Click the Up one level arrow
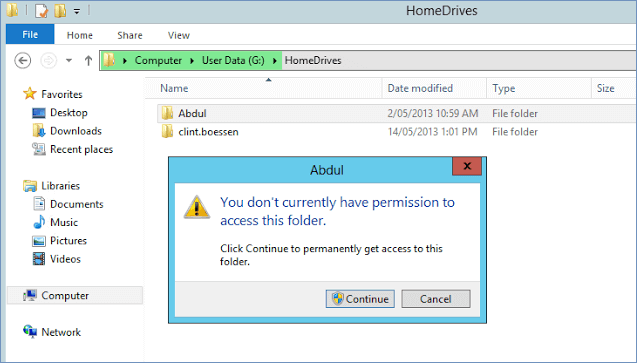 (88, 60)
